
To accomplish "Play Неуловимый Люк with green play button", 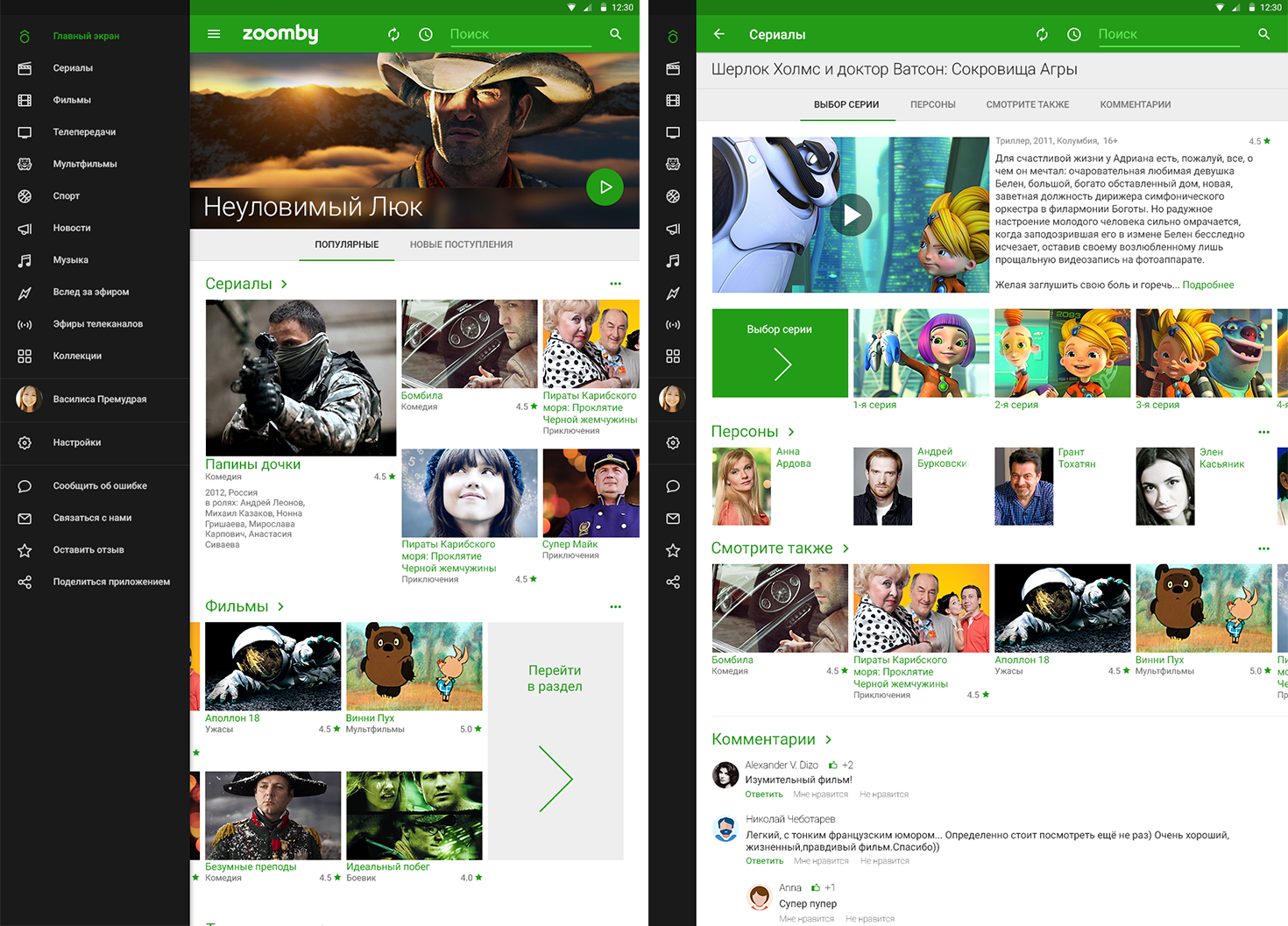I will 605,187.
